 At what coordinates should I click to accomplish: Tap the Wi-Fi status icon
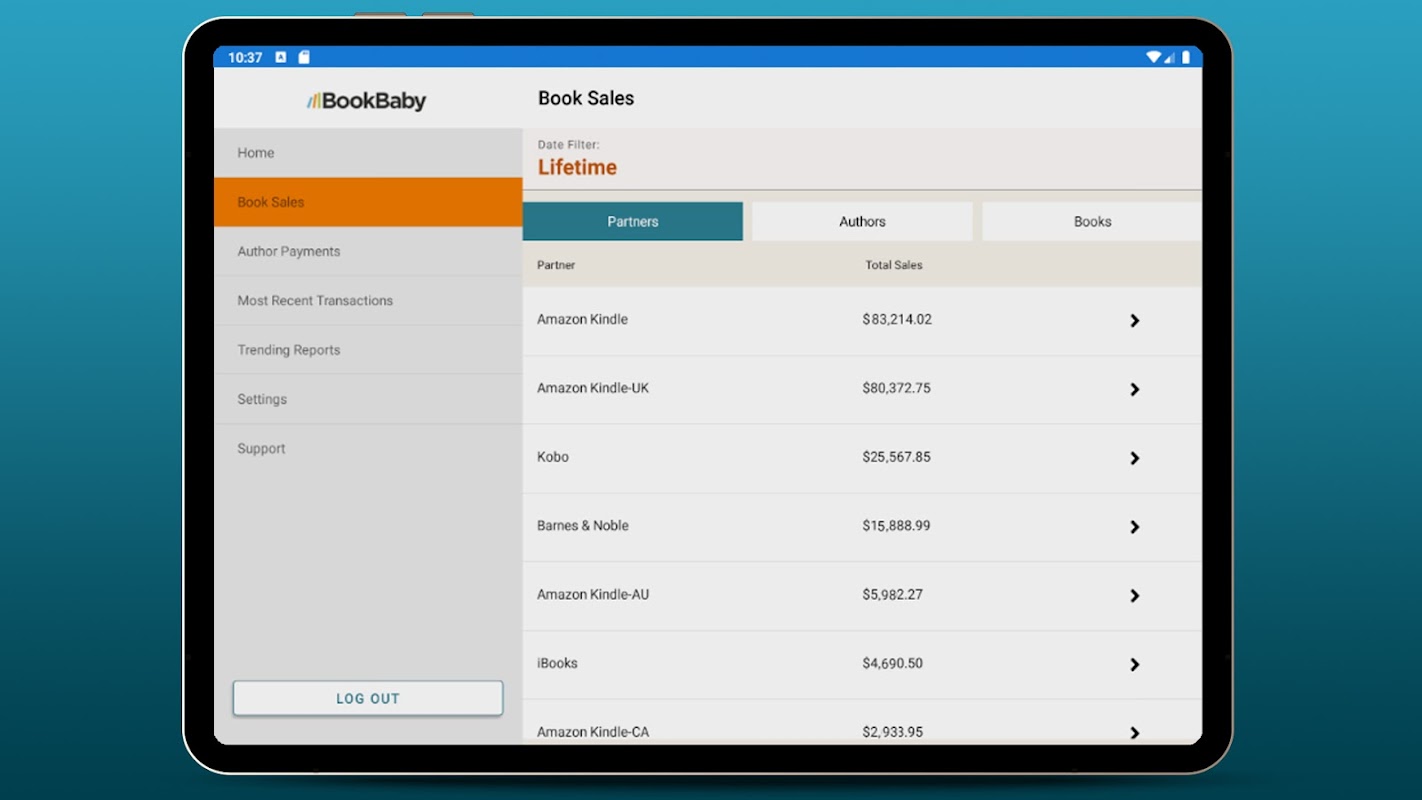click(1153, 57)
